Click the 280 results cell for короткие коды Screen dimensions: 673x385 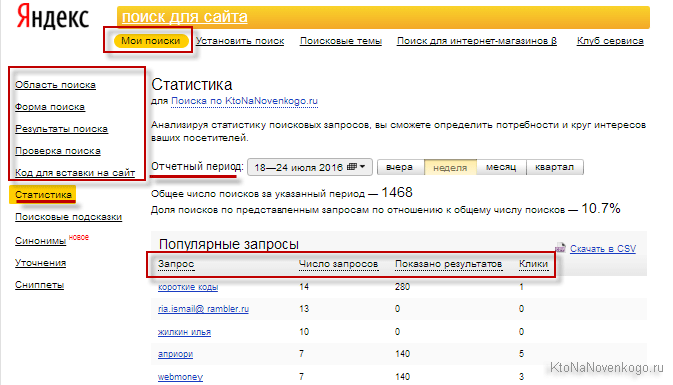tap(403, 287)
